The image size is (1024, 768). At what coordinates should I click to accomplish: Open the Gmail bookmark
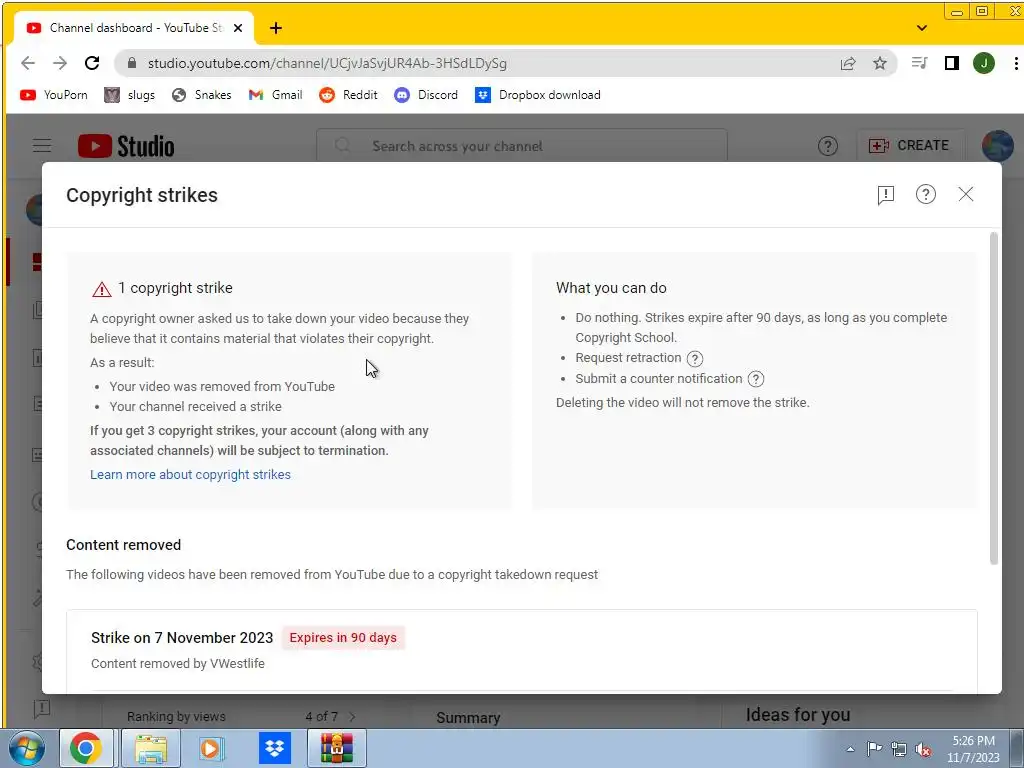276,95
